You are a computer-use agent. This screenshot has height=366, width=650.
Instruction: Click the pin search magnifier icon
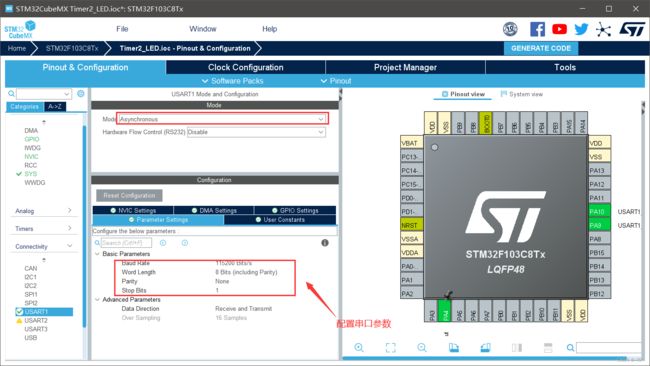coord(570,348)
